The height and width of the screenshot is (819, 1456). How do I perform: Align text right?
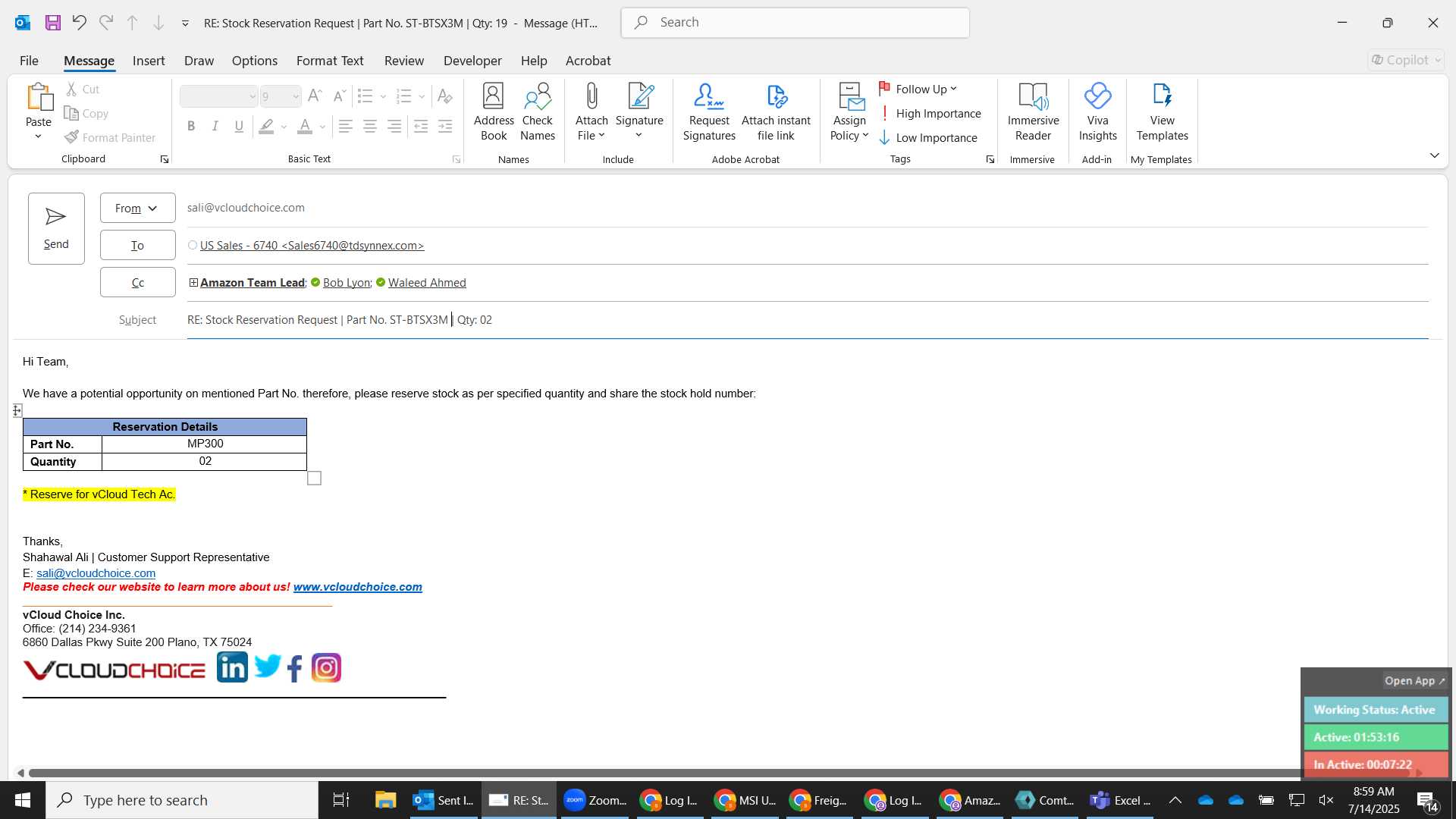point(394,126)
